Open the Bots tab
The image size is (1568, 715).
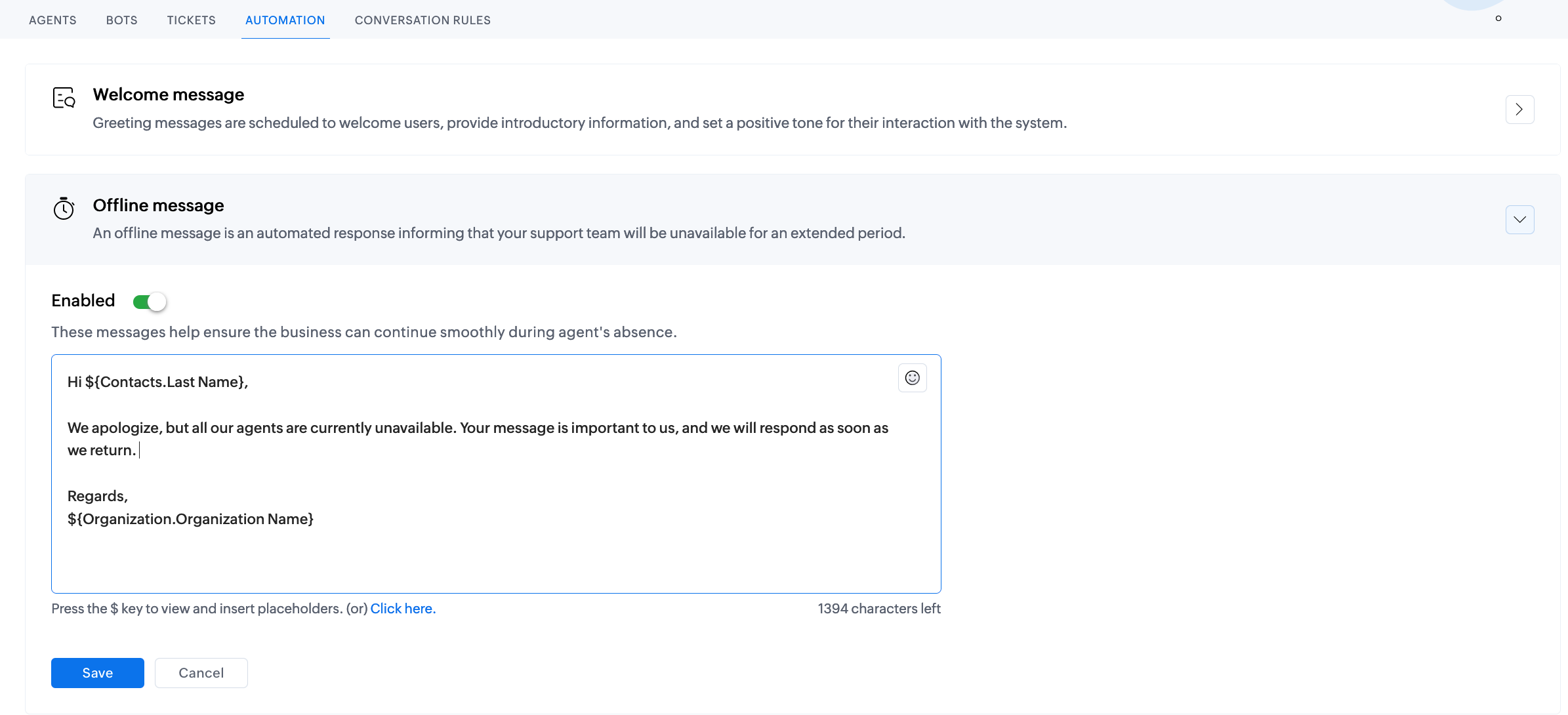coord(122,20)
